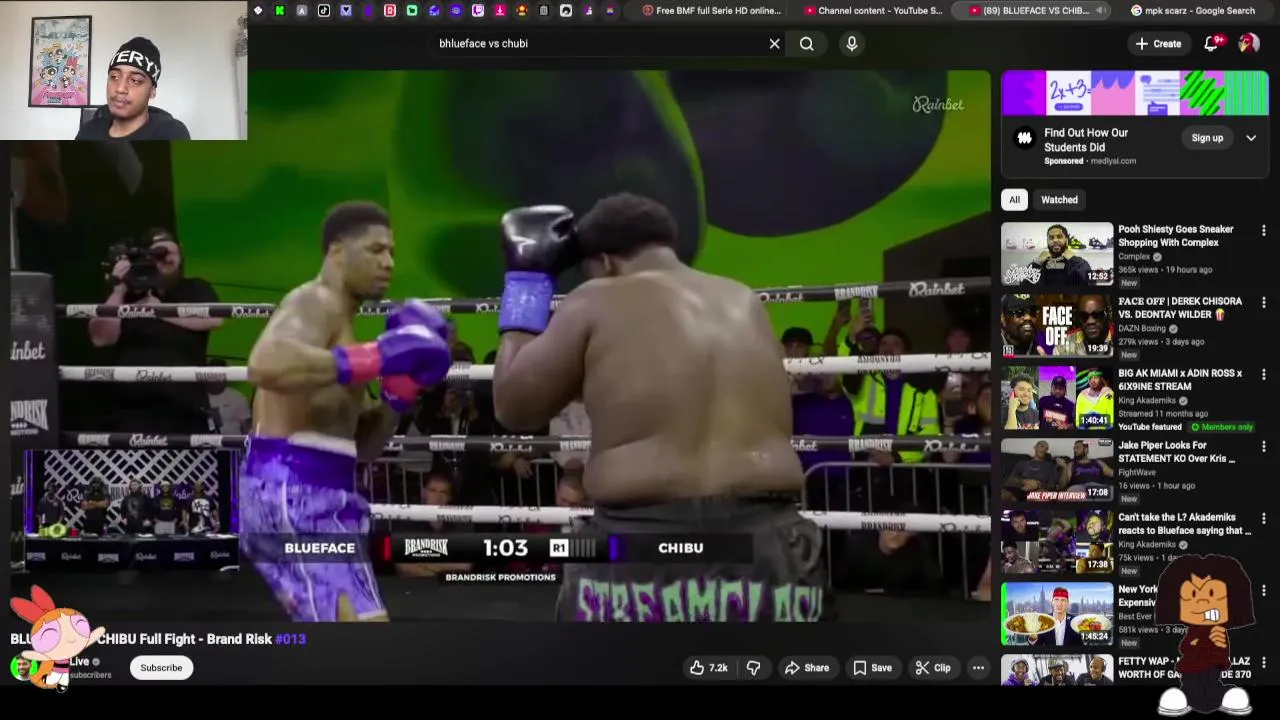Clear the search box with X icon

click(x=774, y=44)
